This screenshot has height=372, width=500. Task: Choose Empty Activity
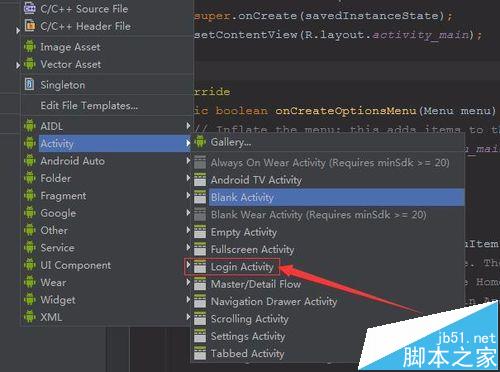[x=328, y=232]
